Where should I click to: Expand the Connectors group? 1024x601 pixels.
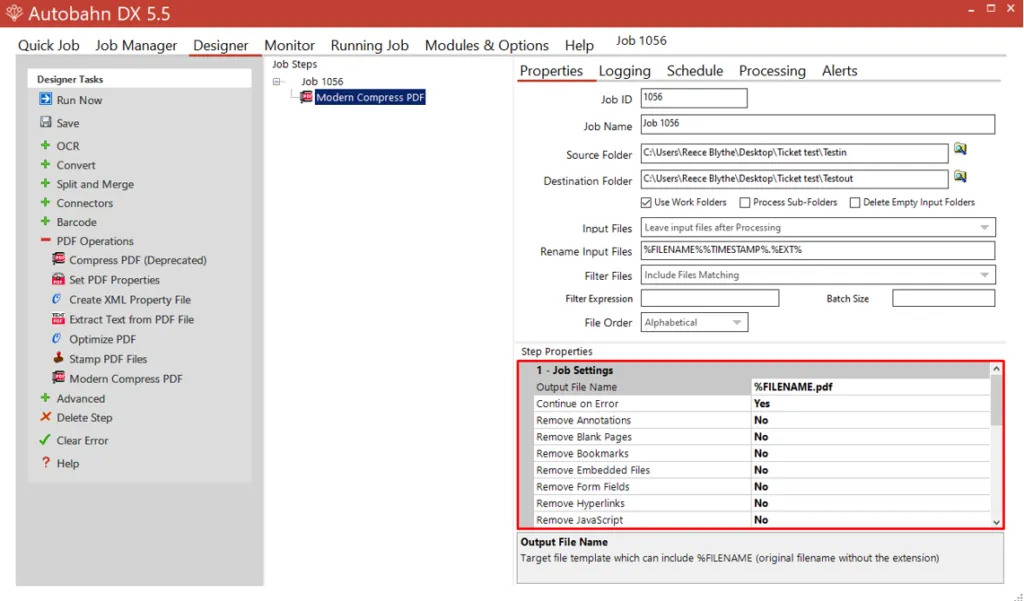pyautogui.click(x=45, y=203)
